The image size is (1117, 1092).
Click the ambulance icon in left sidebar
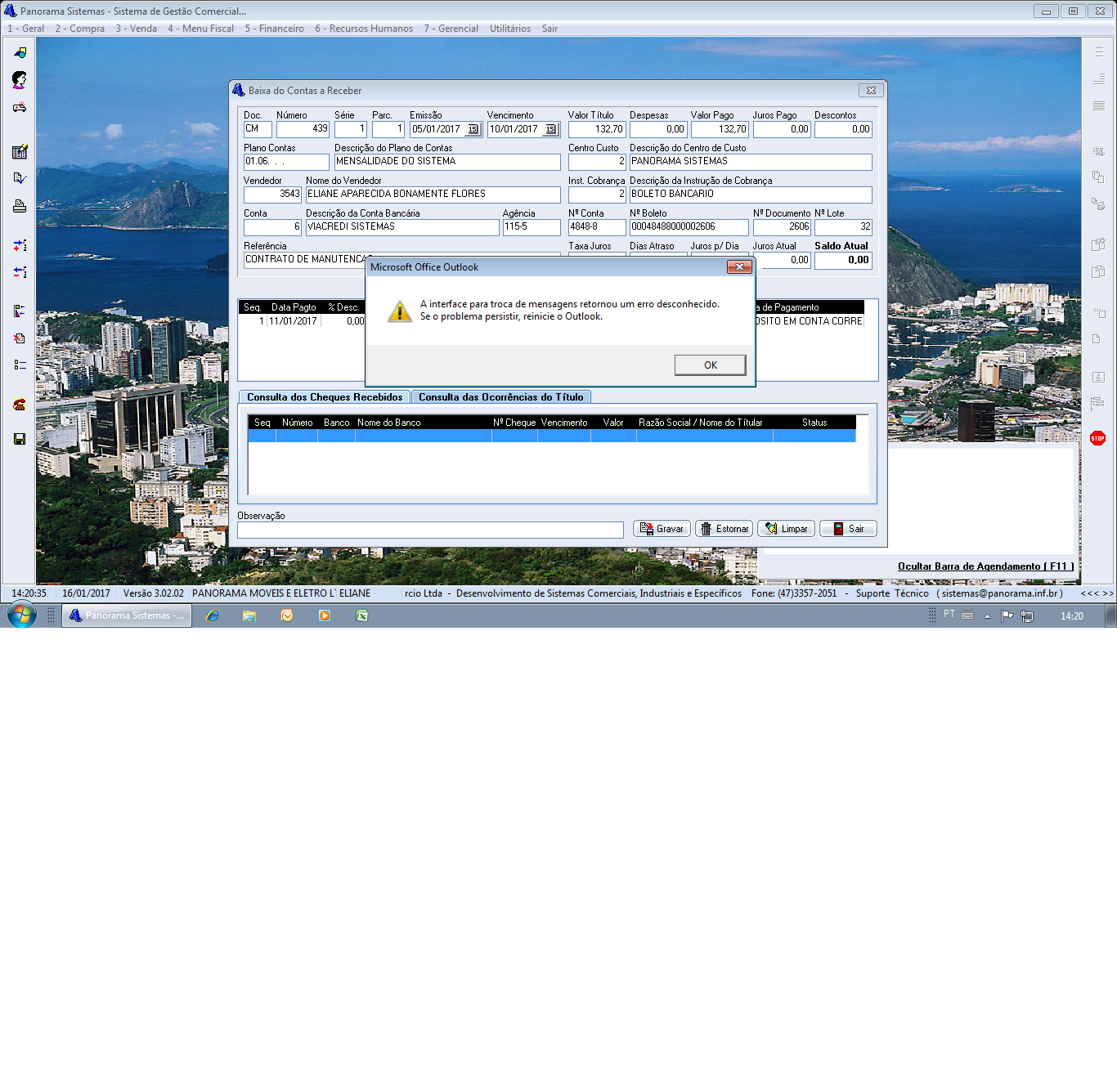[20, 107]
